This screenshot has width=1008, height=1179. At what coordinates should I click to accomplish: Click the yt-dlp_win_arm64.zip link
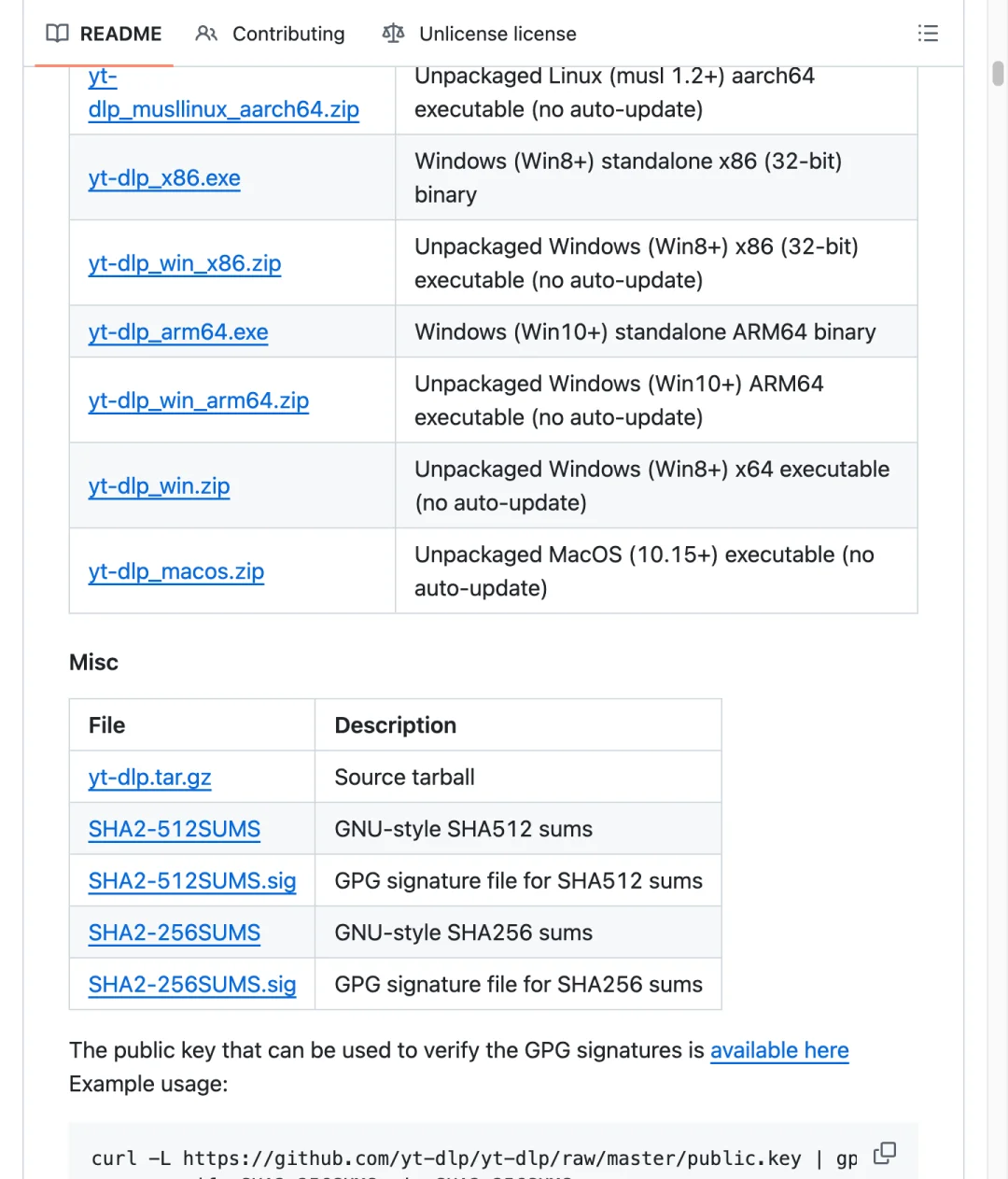tap(199, 401)
